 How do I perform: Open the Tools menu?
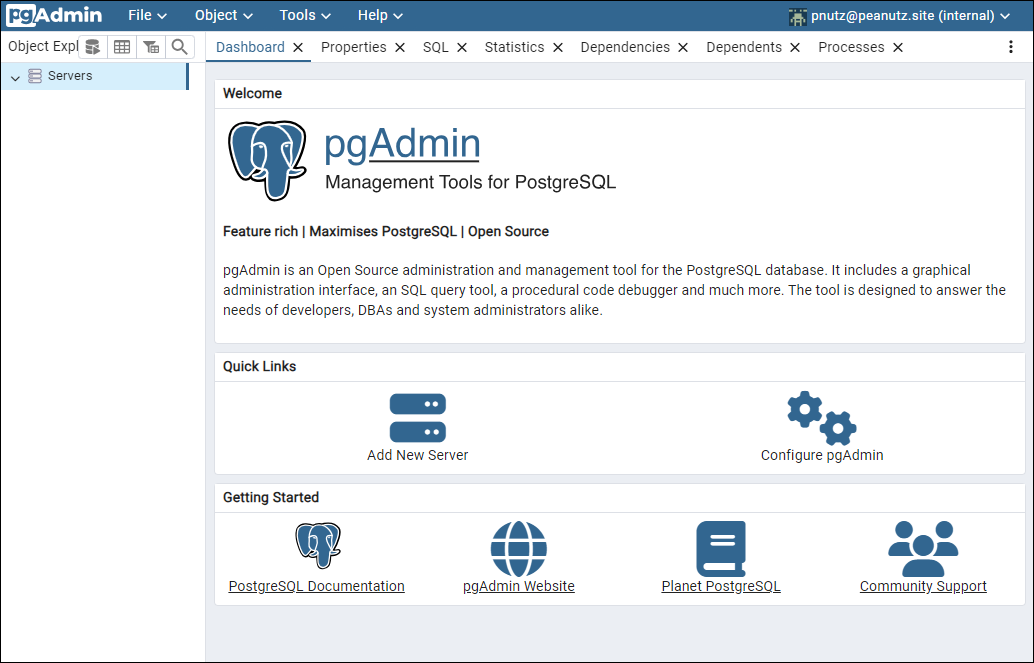tap(305, 15)
